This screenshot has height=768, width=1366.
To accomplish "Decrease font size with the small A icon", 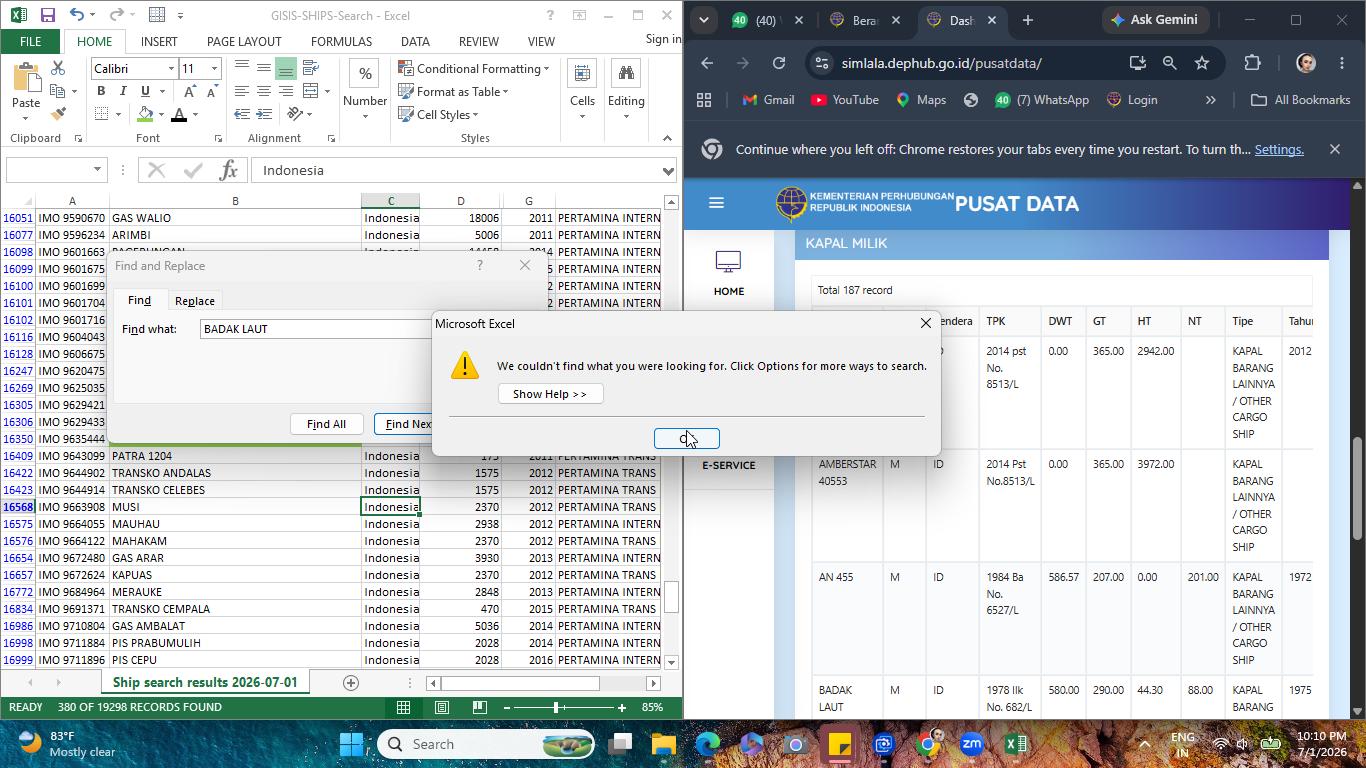I will pyautogui.click(x=211, y=91).
